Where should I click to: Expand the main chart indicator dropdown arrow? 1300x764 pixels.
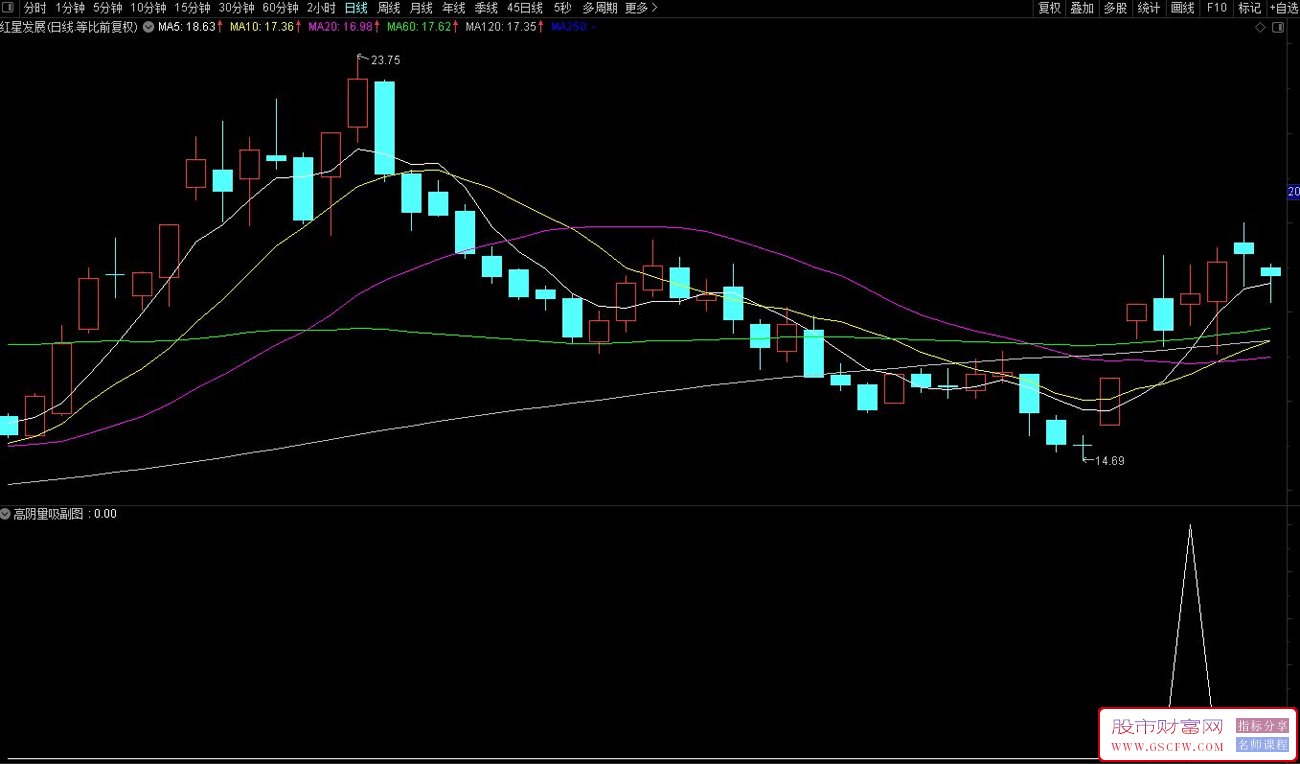(x=148, y=27)
